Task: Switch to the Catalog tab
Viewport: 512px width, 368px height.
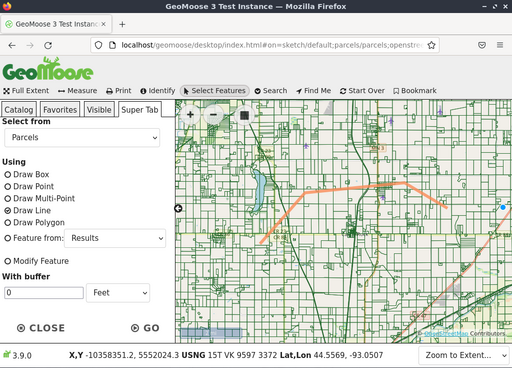Action: tap(19, 110)
